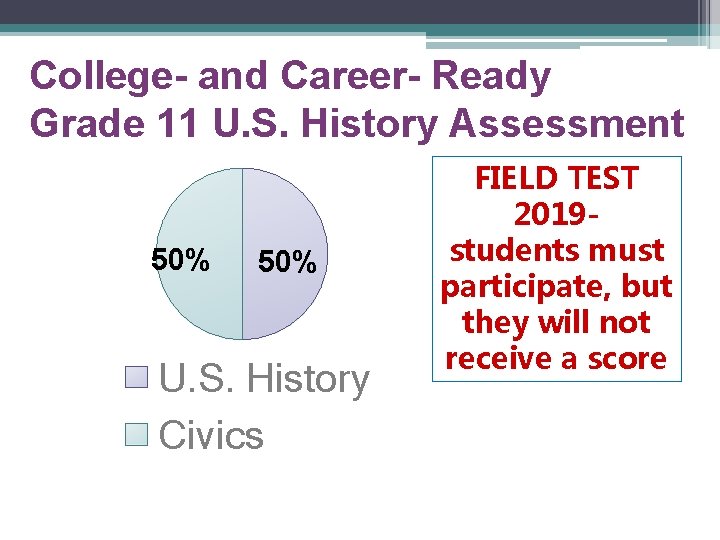This screenshot has width=720, height=540.
Task: Click the dark header bar at top
Action: [349, 12]
